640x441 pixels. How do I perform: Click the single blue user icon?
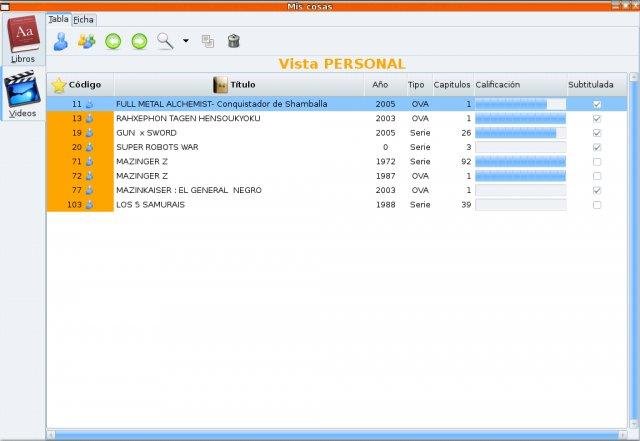click(61, 41)
